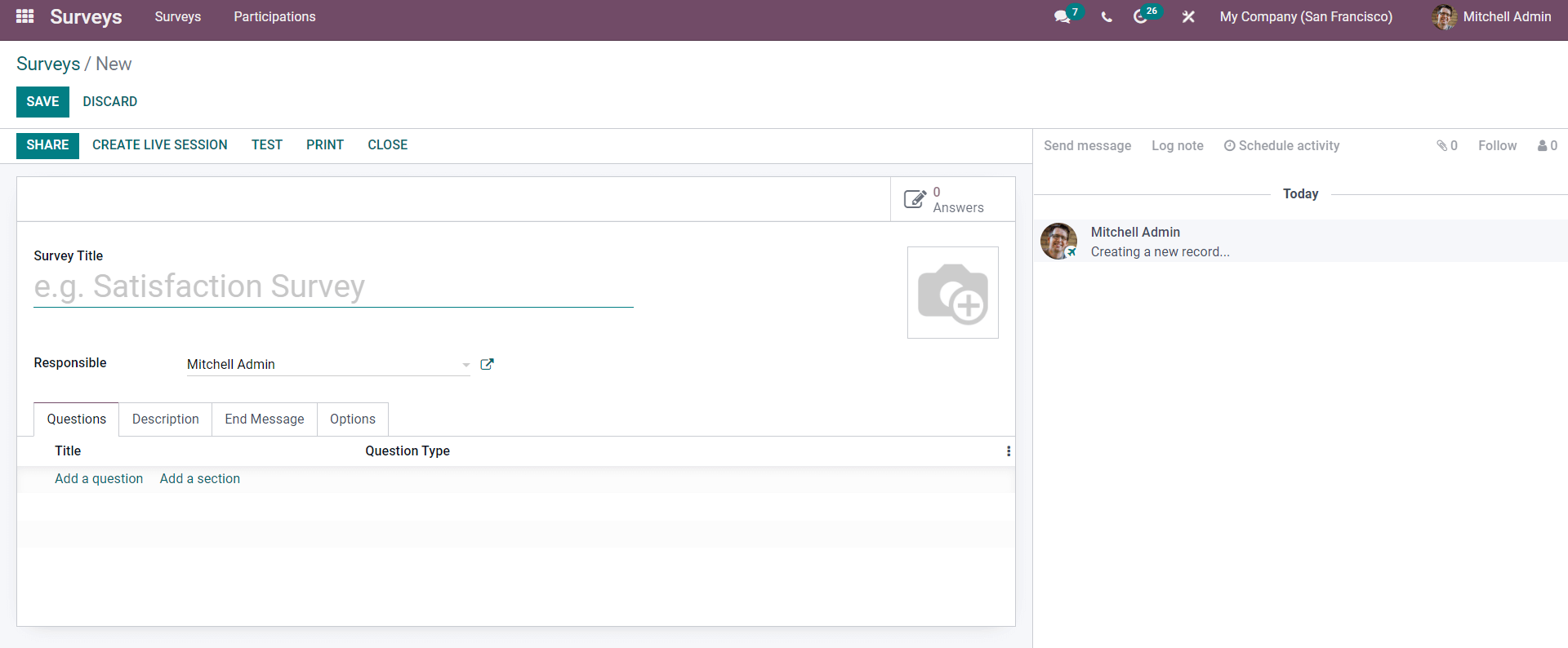This screenshot has height=648, width=1568.
Task: Click the TEST button
Action: [267, 145]
